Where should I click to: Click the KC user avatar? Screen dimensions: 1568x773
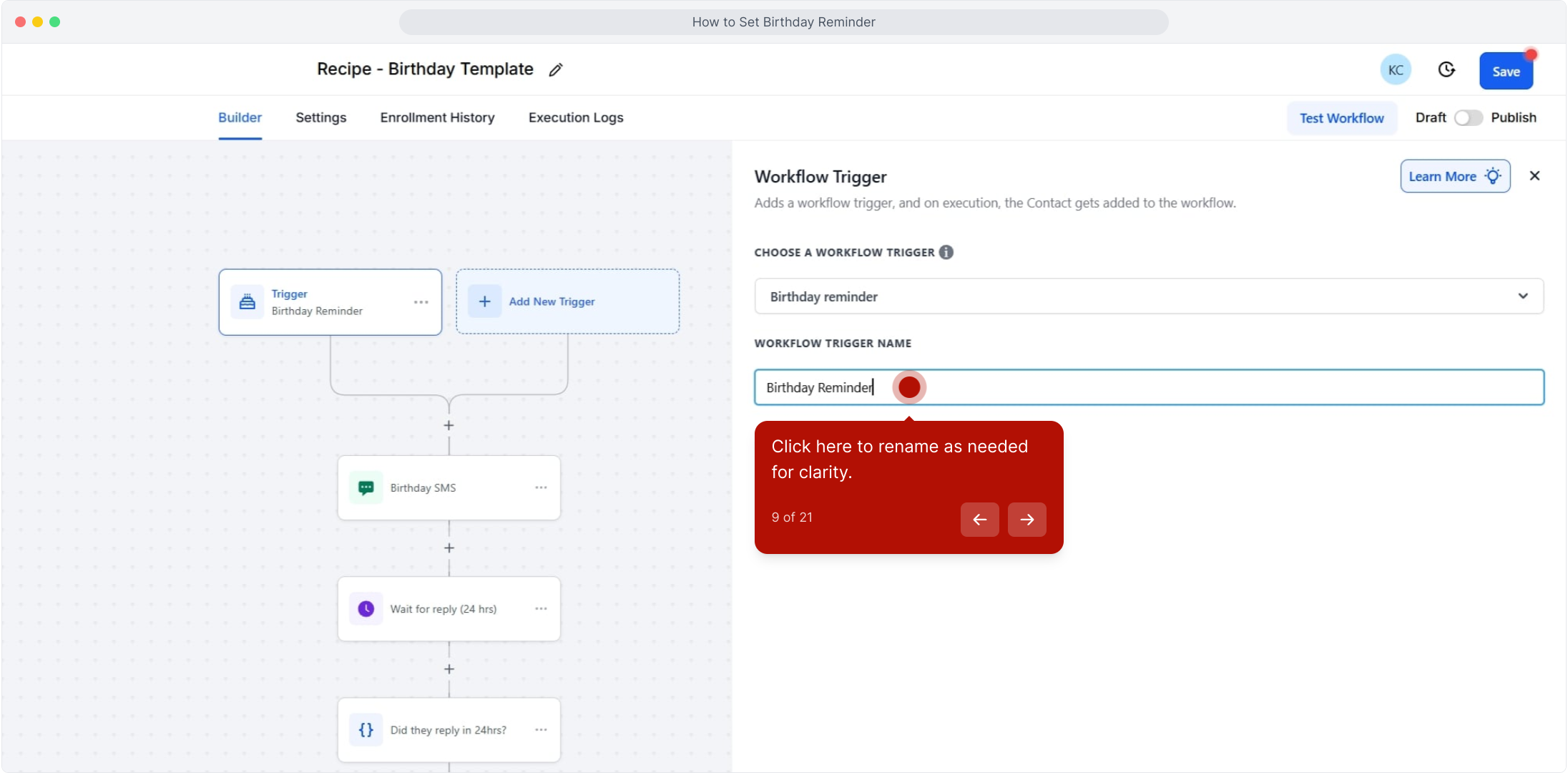click(x=1395, y=70)
